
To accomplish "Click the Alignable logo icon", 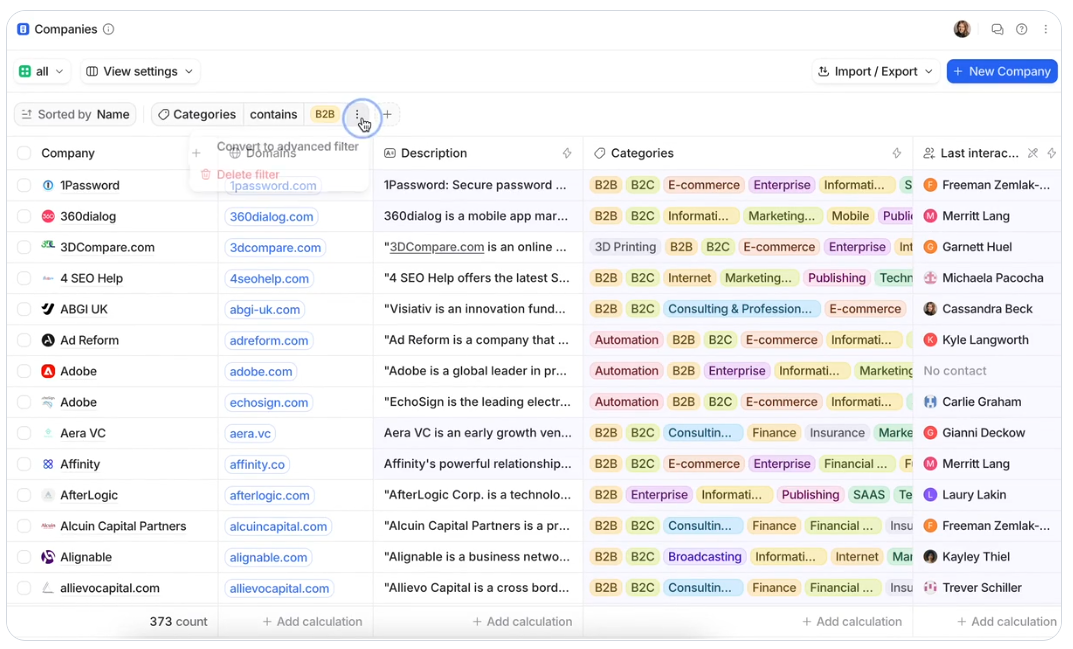I will pos(48,557).
